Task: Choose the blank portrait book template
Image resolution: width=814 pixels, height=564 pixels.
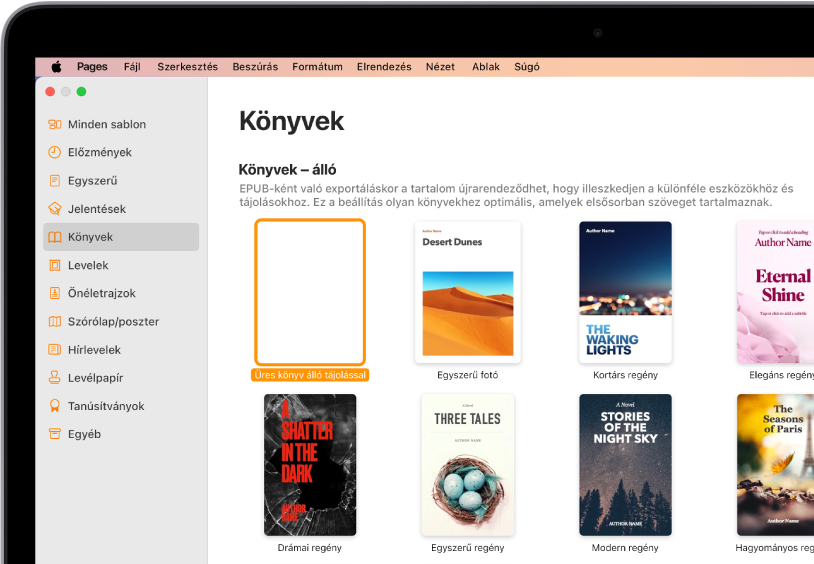Action: 310,292
